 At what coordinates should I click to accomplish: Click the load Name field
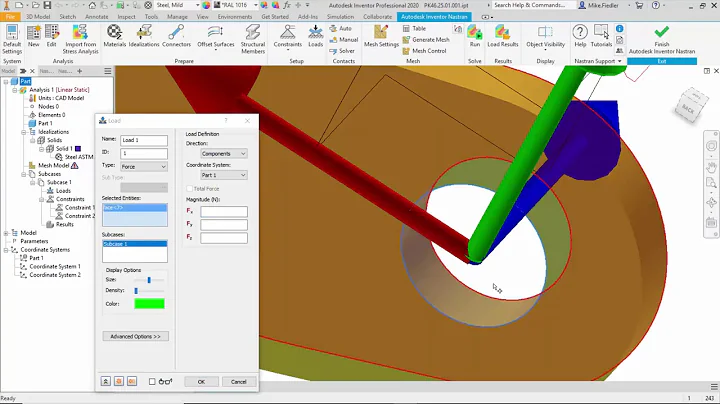[x=144, y=140]
